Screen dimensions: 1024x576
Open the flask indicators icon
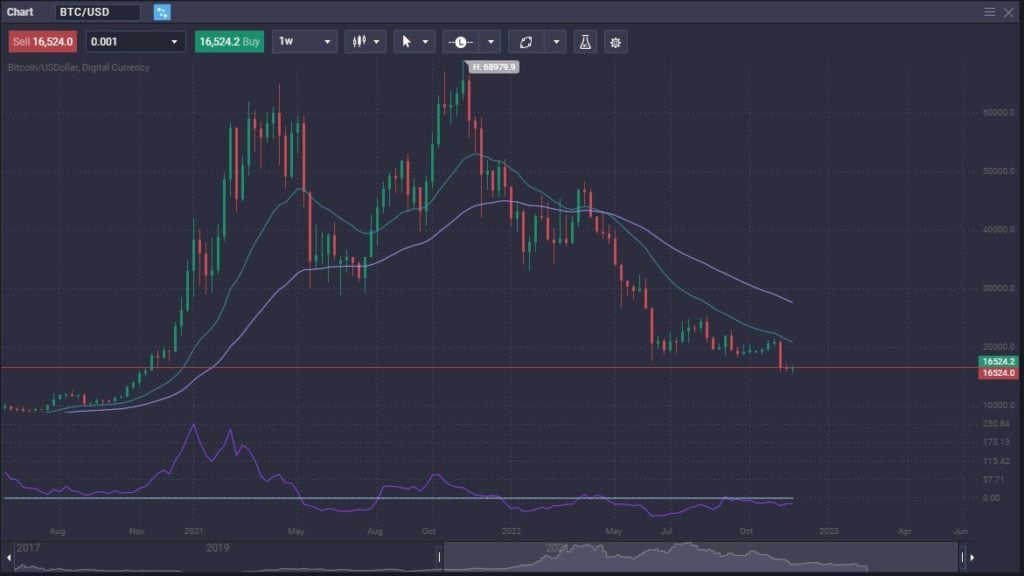coord(585,42)
